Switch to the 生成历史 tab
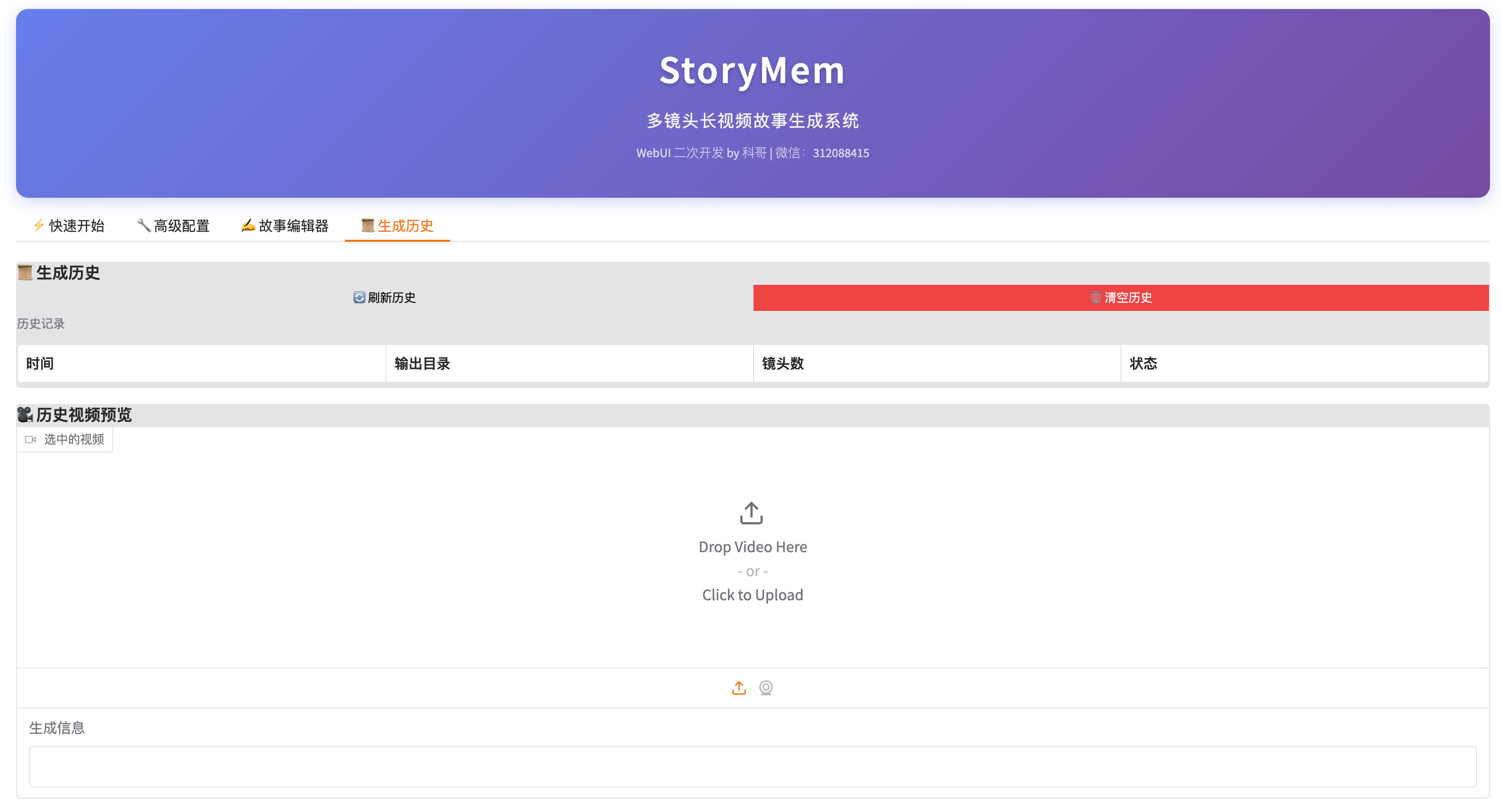The height and width of the screenshot is (812, 1501). (398, 225)
